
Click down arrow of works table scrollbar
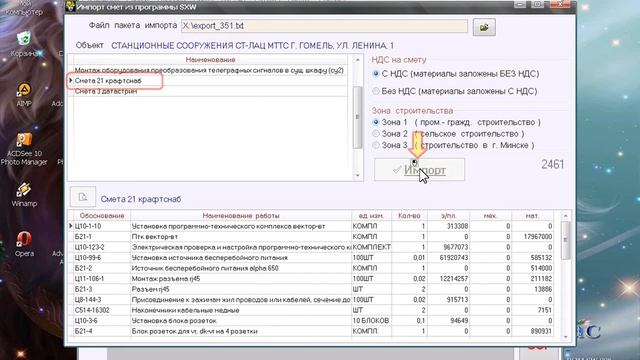point(565,337)
